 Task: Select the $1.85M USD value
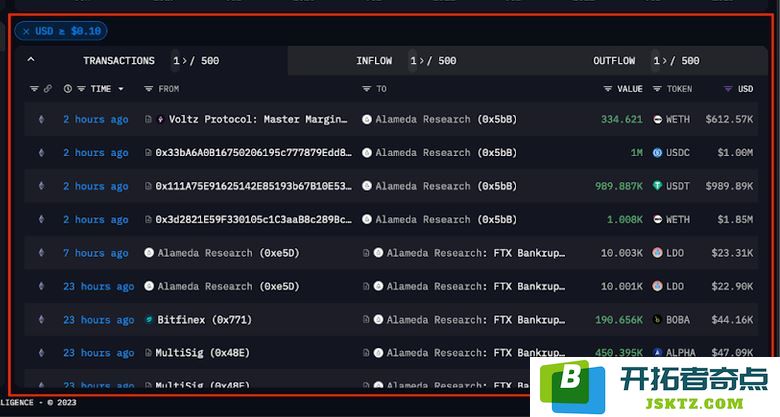point(735,219)
